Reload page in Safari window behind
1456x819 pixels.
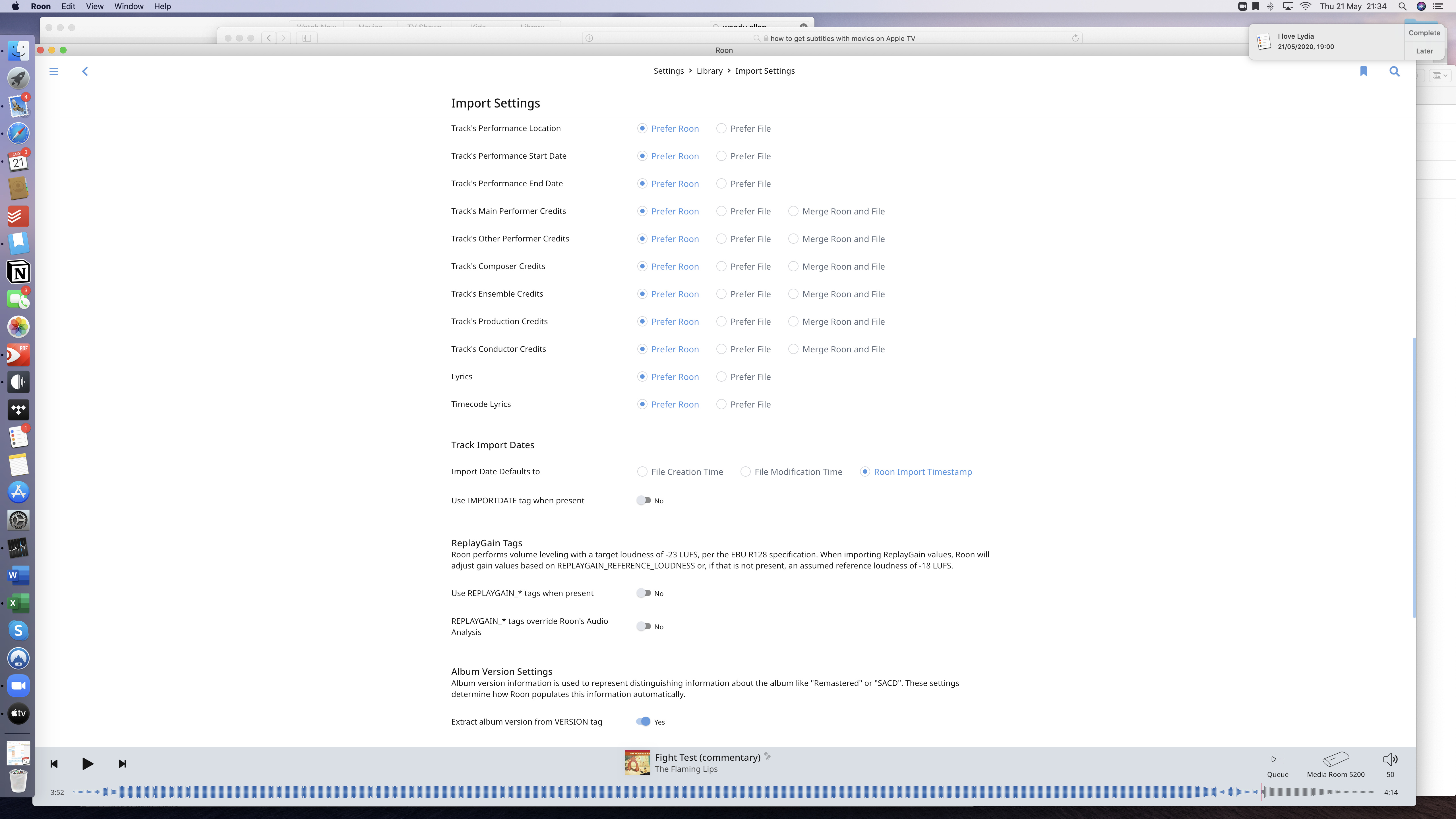coord(1075,38)
